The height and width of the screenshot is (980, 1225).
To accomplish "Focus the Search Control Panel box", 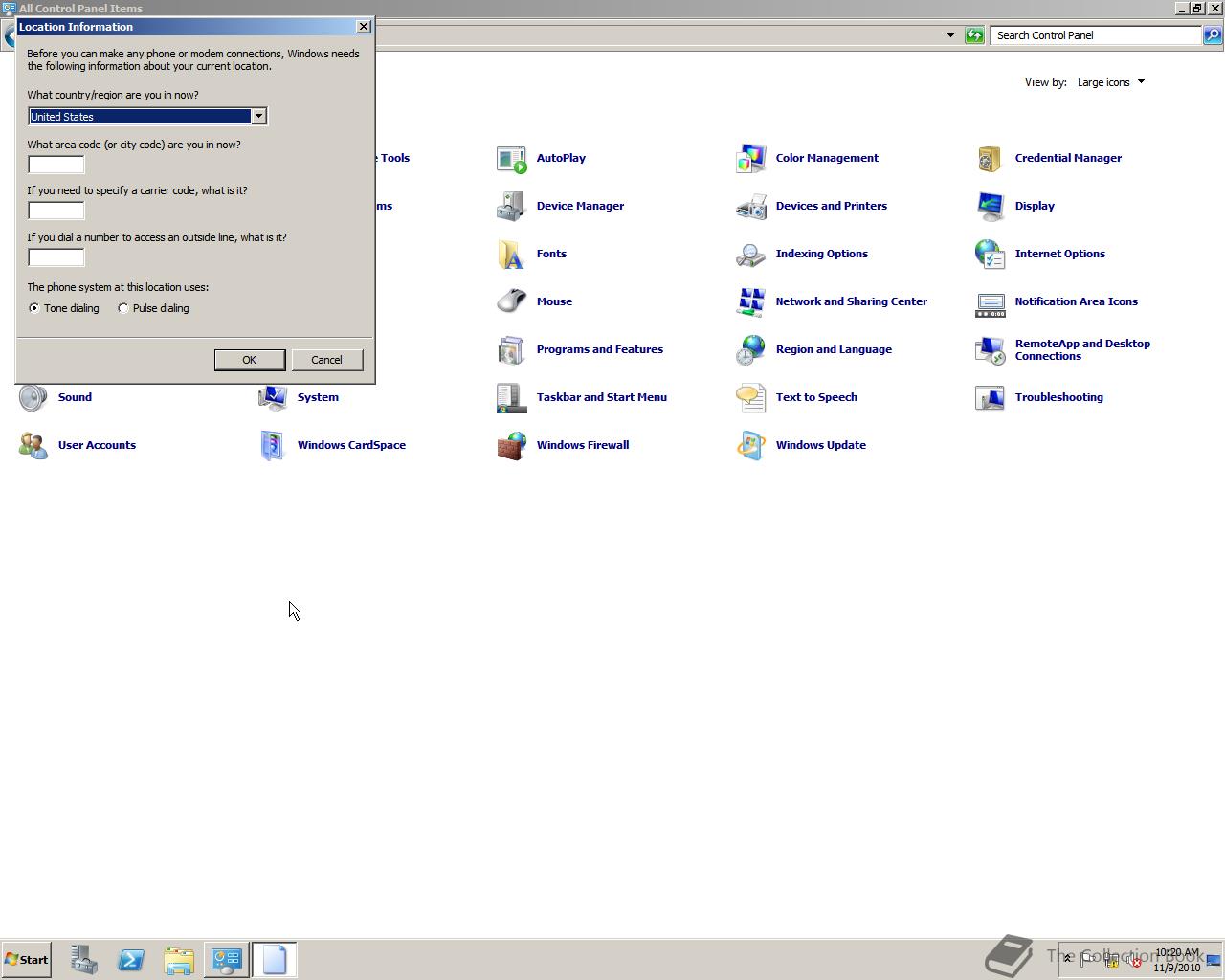I will coord(1096,35).
